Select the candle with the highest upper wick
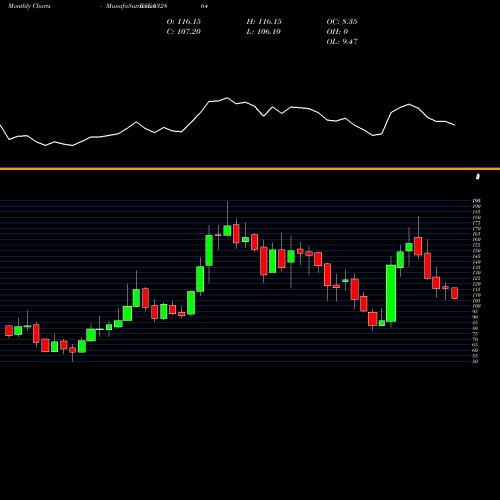The height and width of the screenshot is (500, 500). point(227,230)
